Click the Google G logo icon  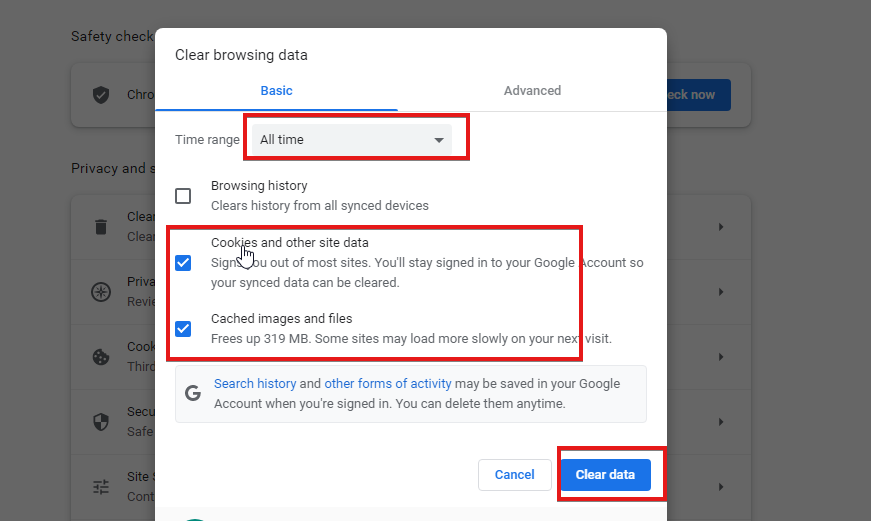coord(193,393)
